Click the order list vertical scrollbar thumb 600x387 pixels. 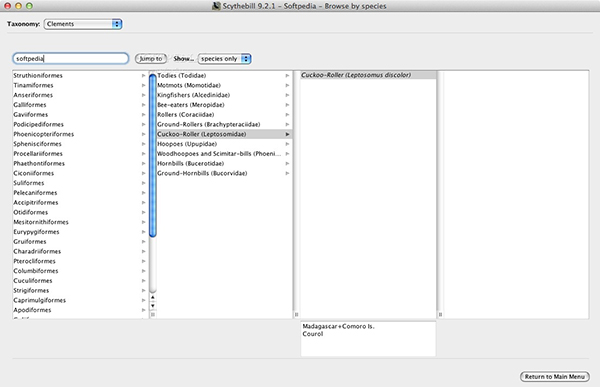[153, 155]
